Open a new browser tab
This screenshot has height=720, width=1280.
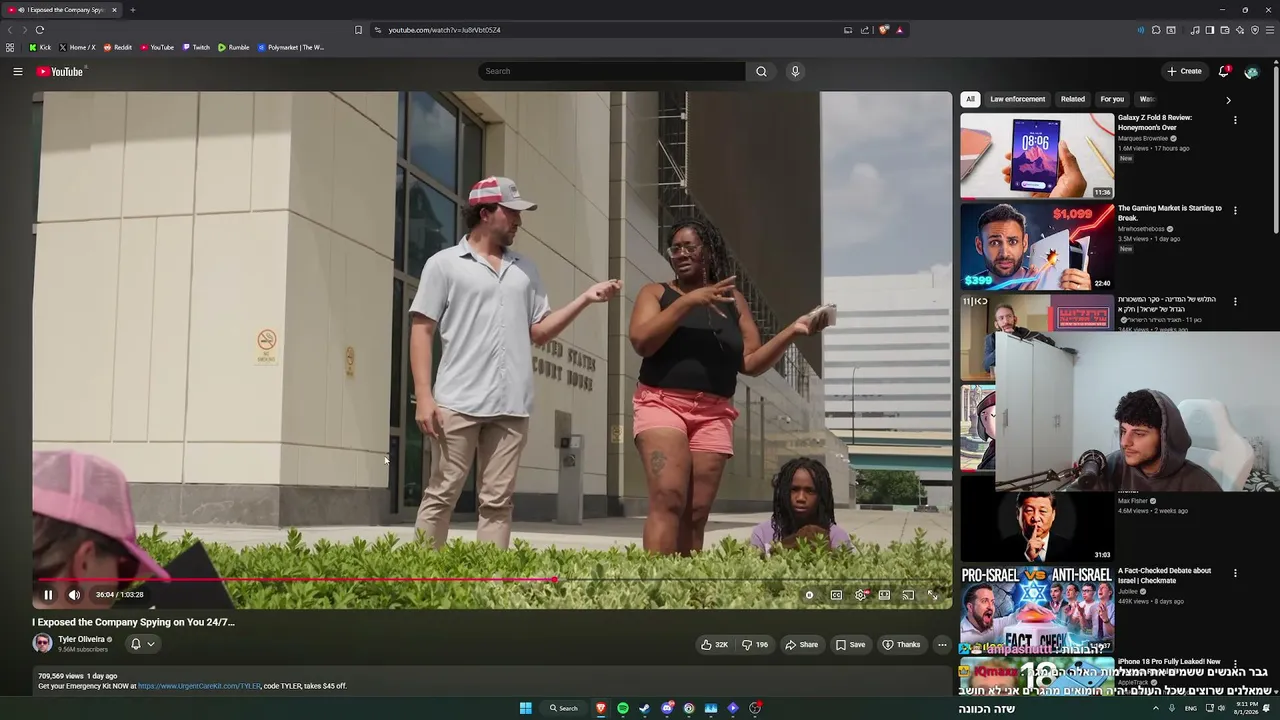tap(132, 10)
